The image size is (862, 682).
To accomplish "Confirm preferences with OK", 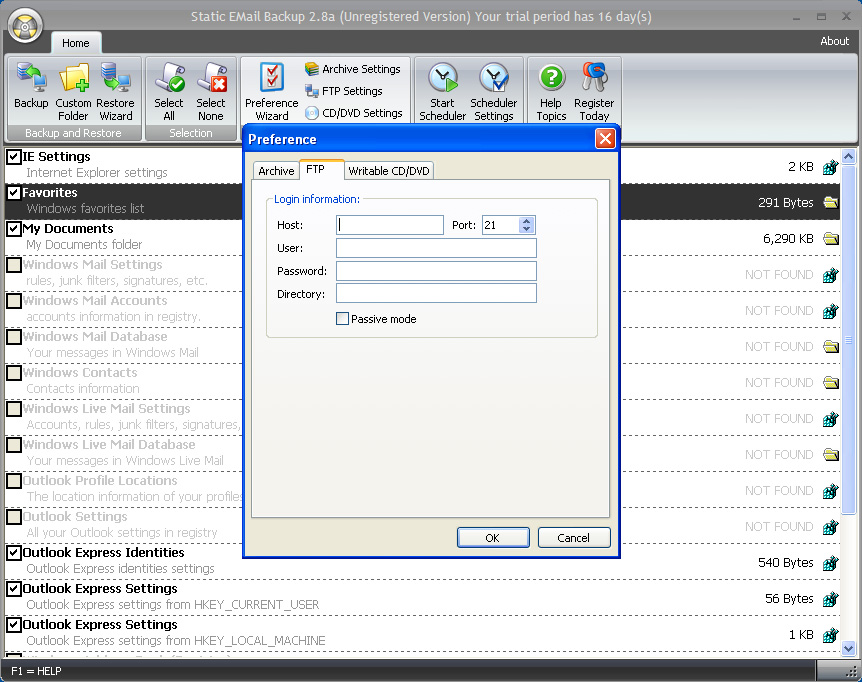I will pyautogui.click(x=493, y=537).
